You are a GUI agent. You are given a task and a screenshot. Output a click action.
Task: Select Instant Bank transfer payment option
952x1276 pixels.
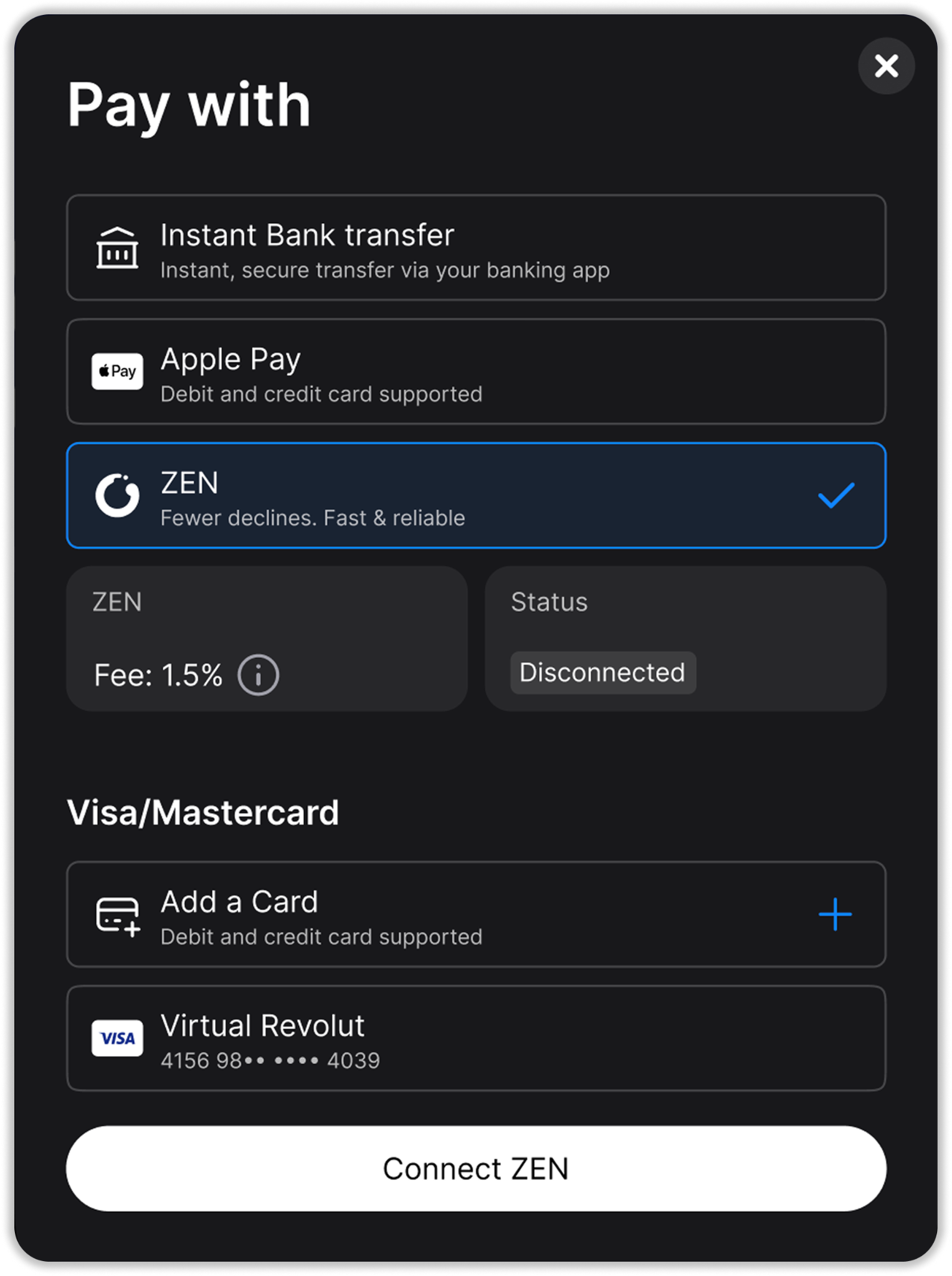[476, 248]
